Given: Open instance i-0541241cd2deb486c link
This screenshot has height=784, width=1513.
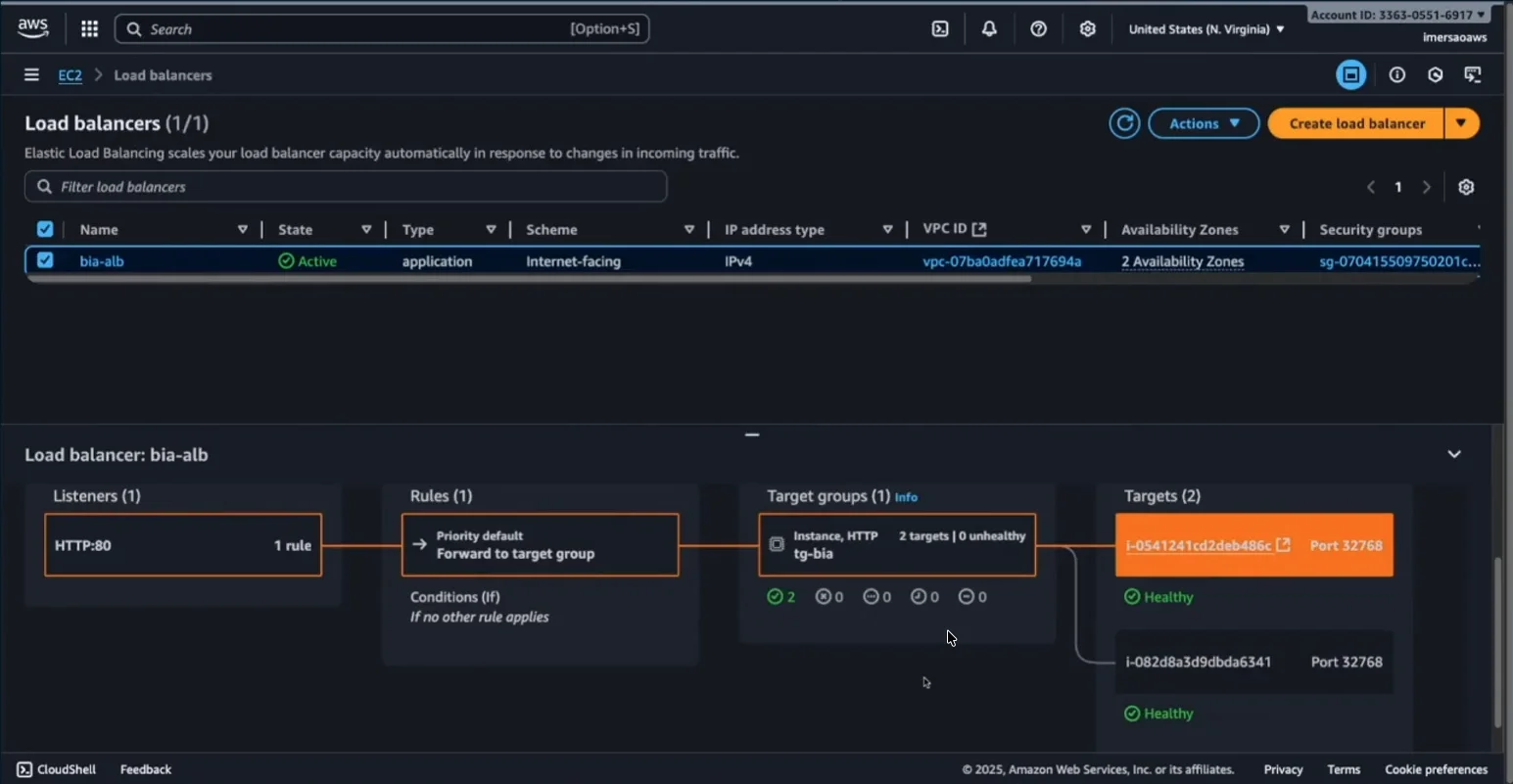Looking at the screenshot, I should coord(1199,545).
